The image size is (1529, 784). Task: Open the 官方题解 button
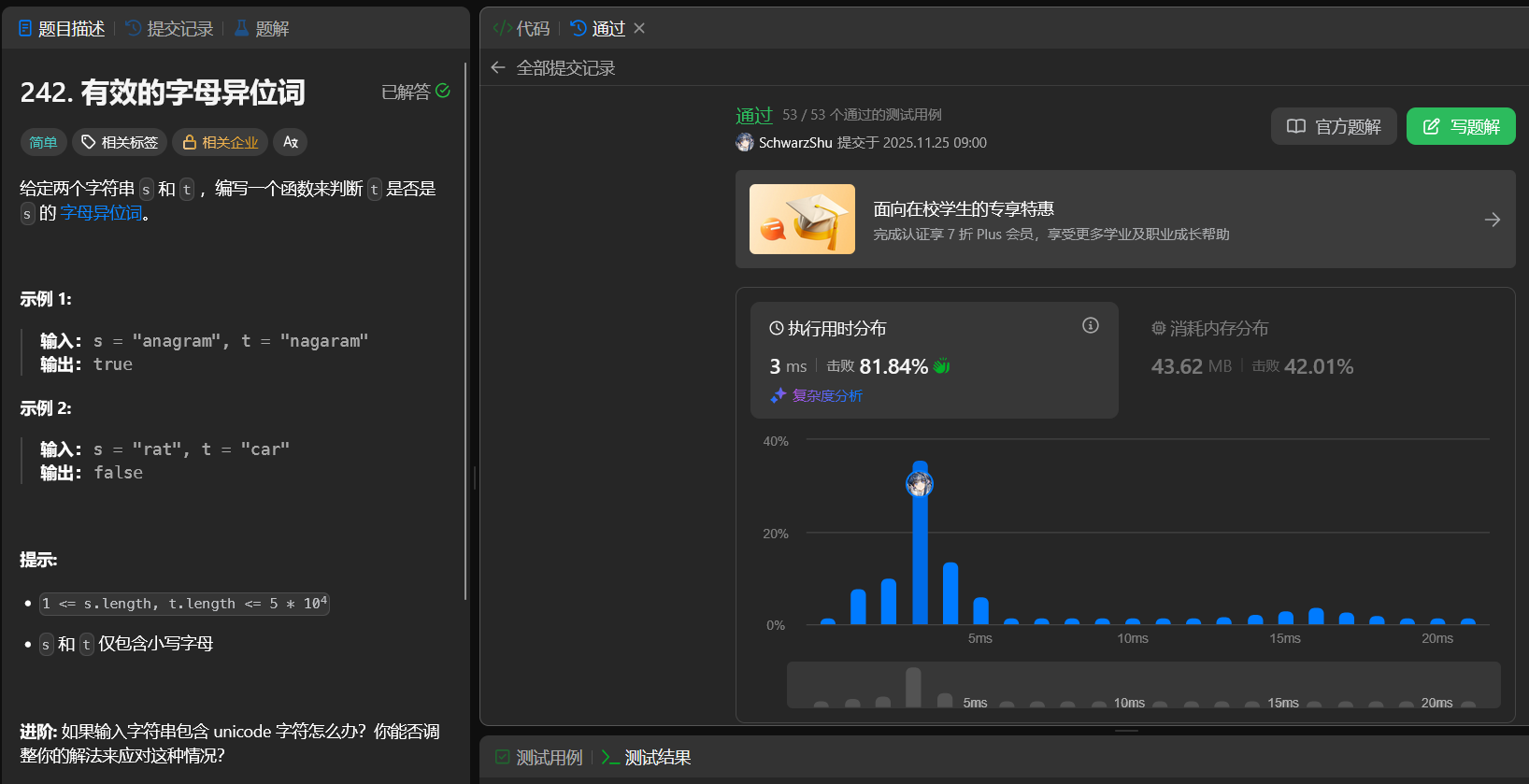tap(1334, 126)
